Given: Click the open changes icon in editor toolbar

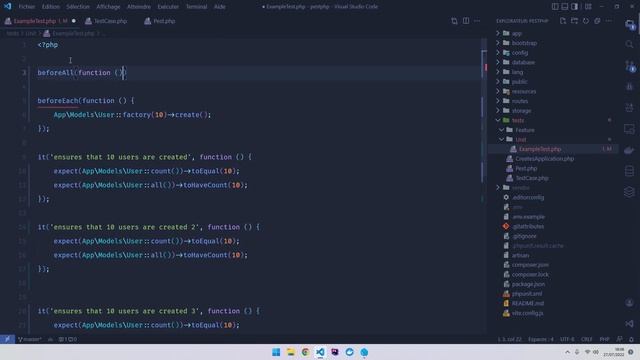Looking at the screenshot, I should 454,21.
